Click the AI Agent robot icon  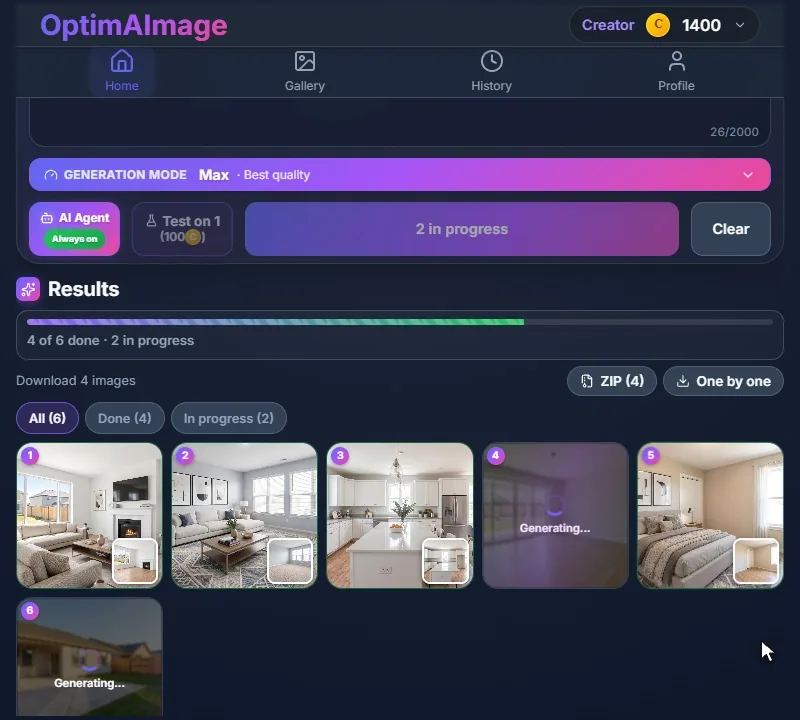46,218
